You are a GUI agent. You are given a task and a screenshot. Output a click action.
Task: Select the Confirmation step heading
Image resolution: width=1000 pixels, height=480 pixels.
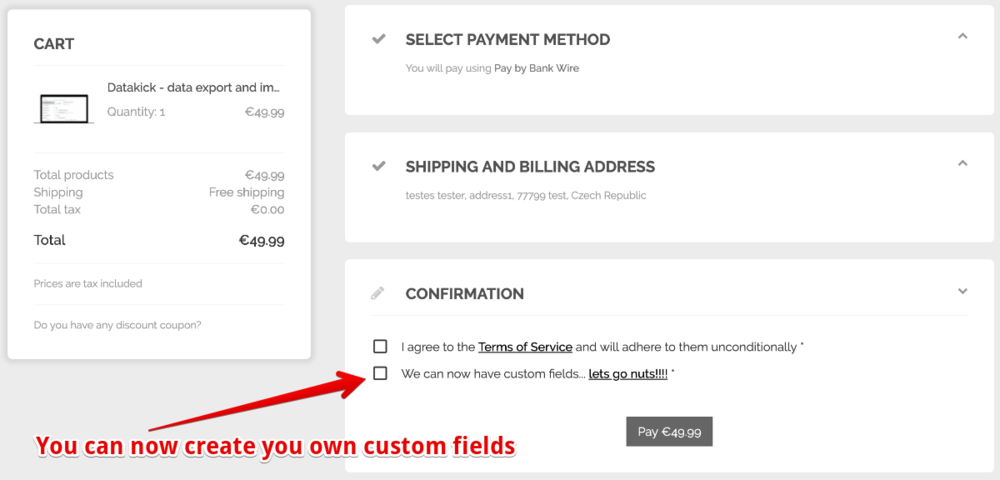(464, 294)
